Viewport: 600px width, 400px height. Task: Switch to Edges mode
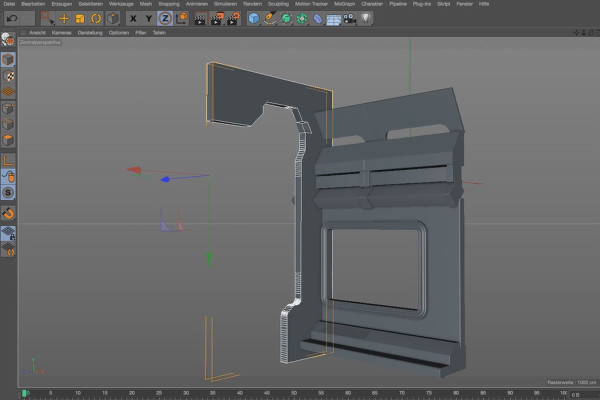(8, 124)
